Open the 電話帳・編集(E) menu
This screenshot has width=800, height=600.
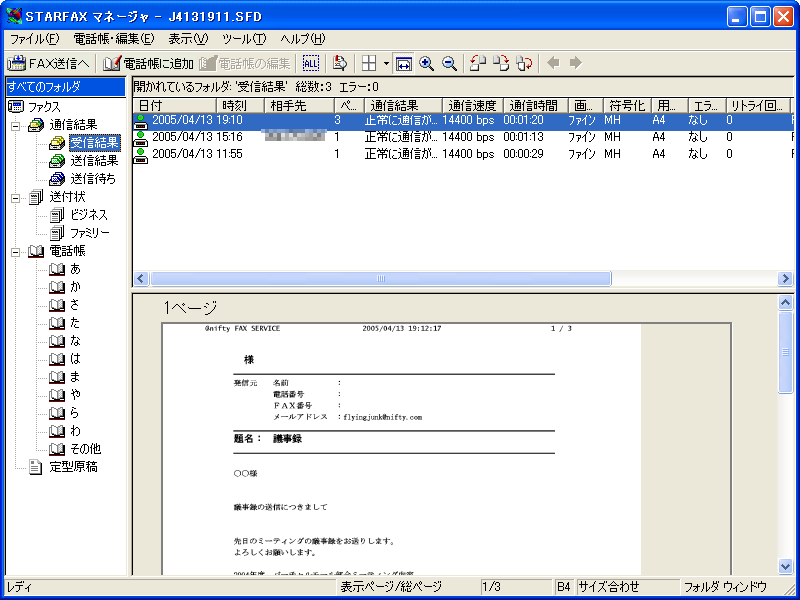coord(114,39)
